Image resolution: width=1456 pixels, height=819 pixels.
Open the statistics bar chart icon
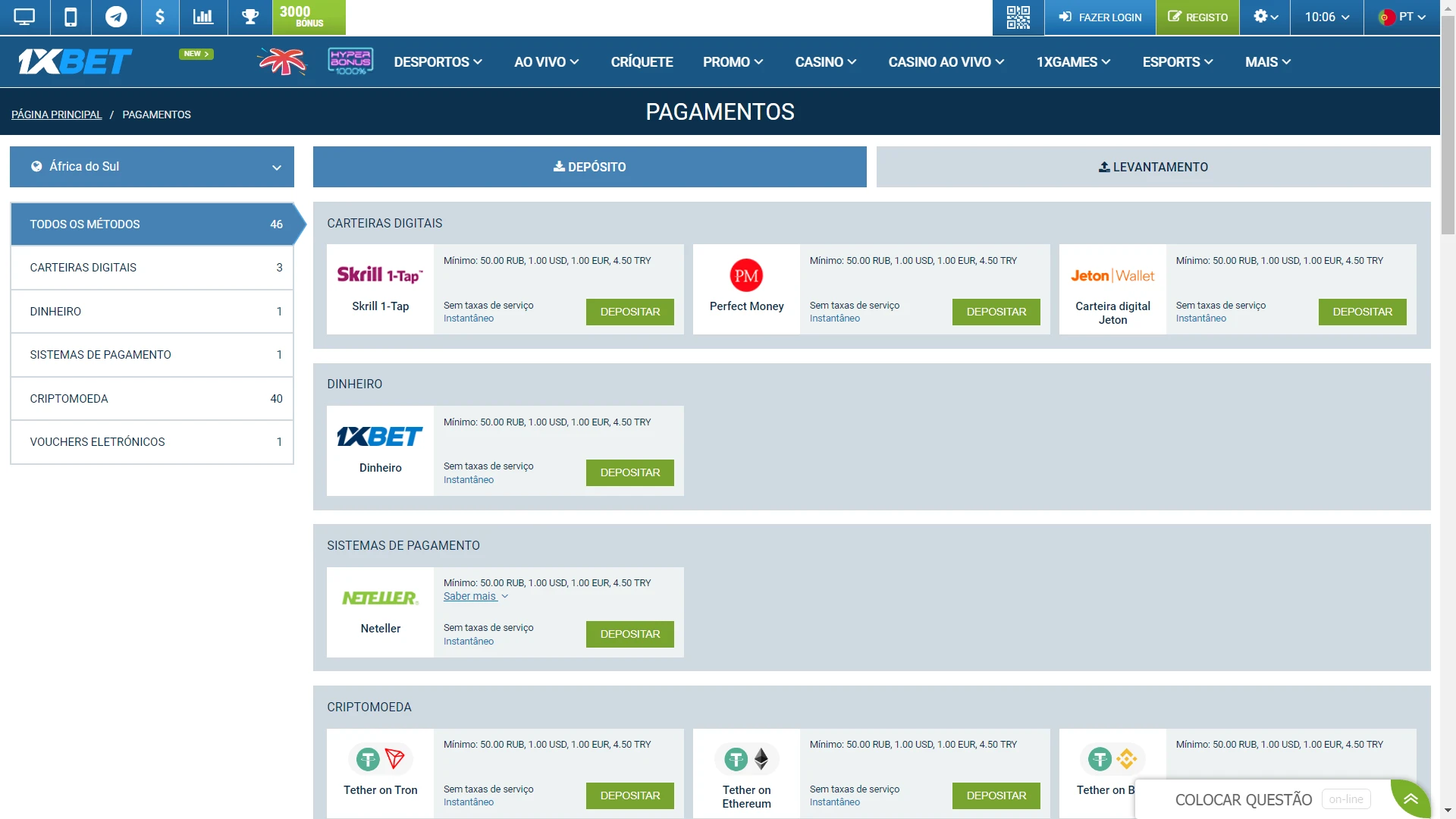coord(203,17)
